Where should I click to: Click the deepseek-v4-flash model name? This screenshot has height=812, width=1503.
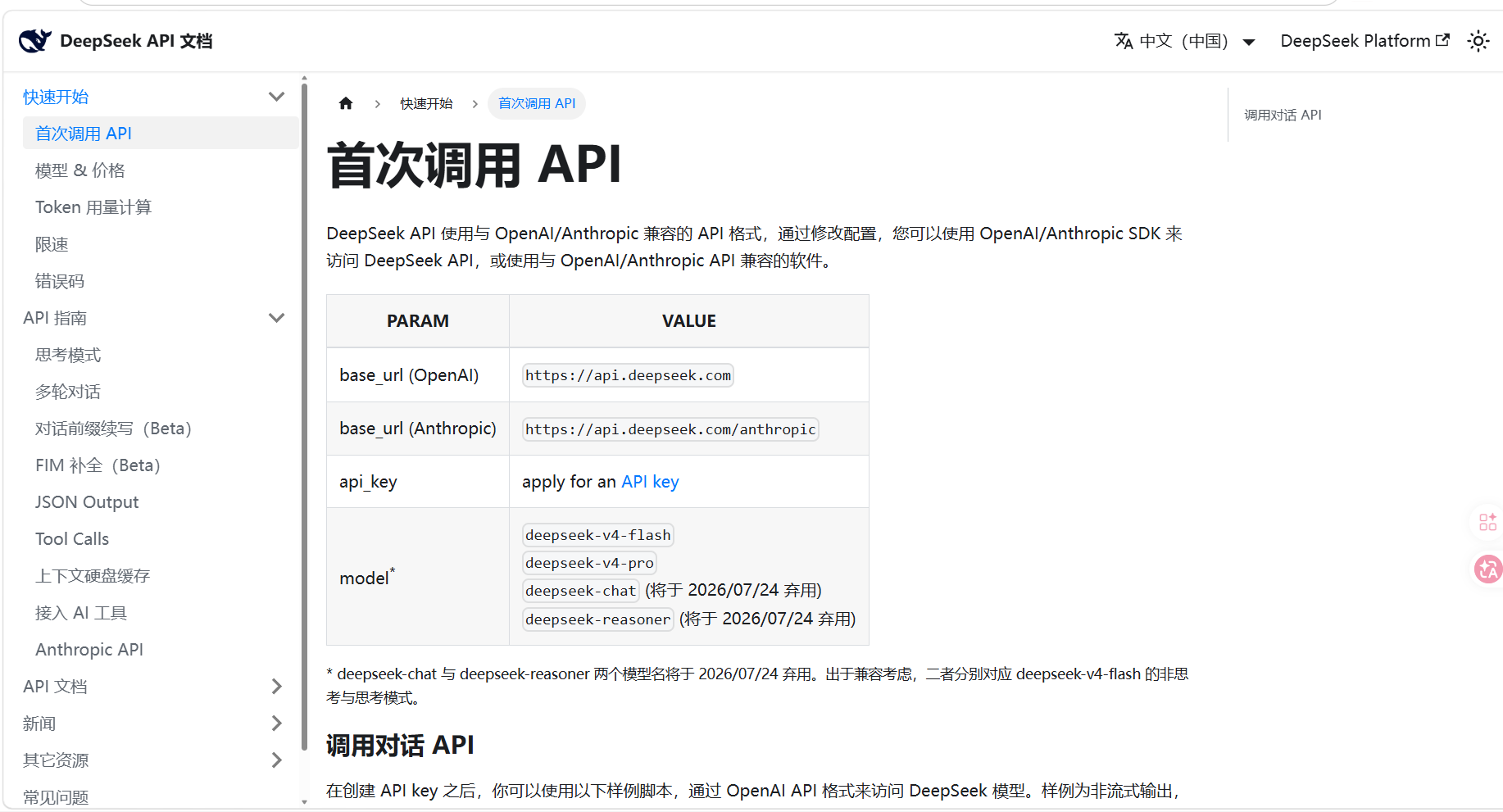[598, 535]
